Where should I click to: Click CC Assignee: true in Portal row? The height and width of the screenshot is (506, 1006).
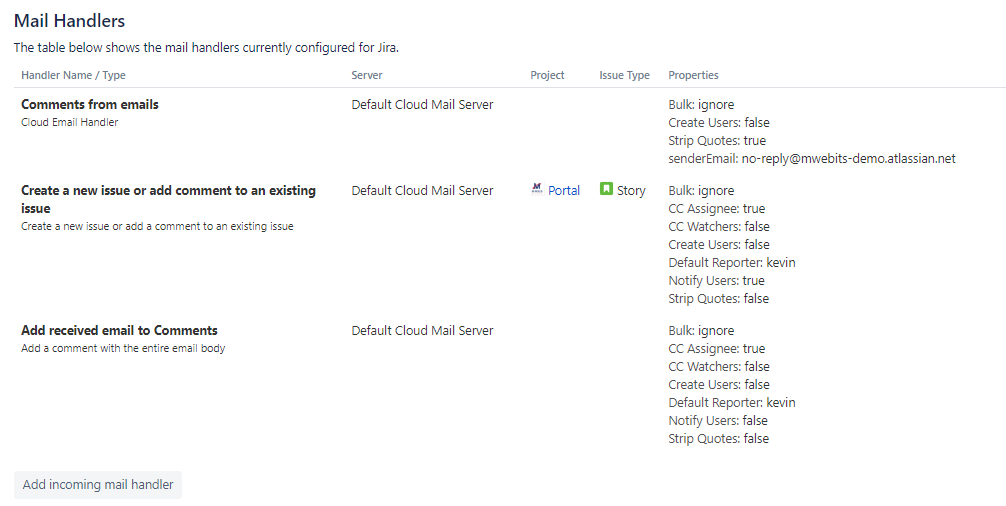(x=717, y=208)
